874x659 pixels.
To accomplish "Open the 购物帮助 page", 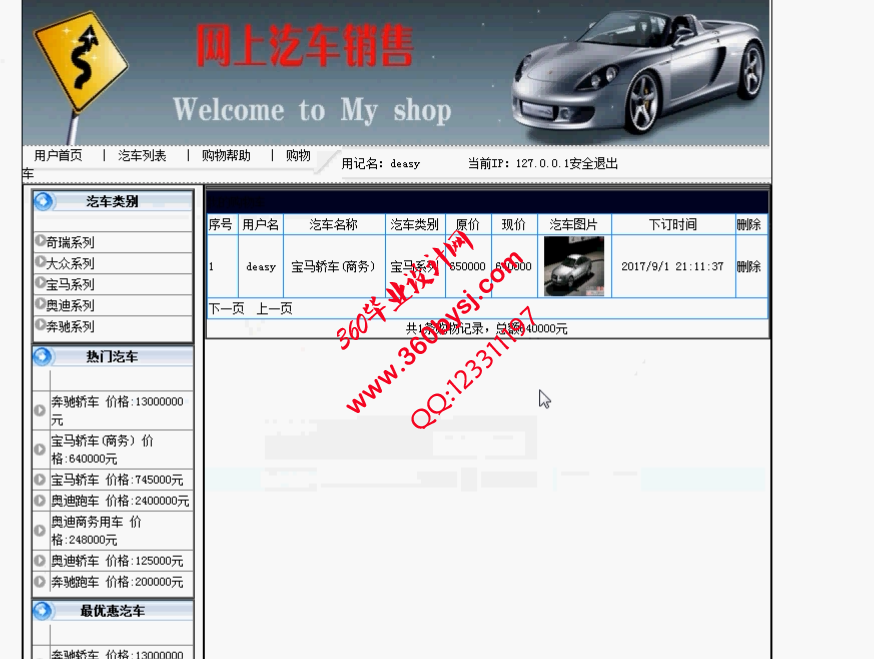I will point(226,156).
